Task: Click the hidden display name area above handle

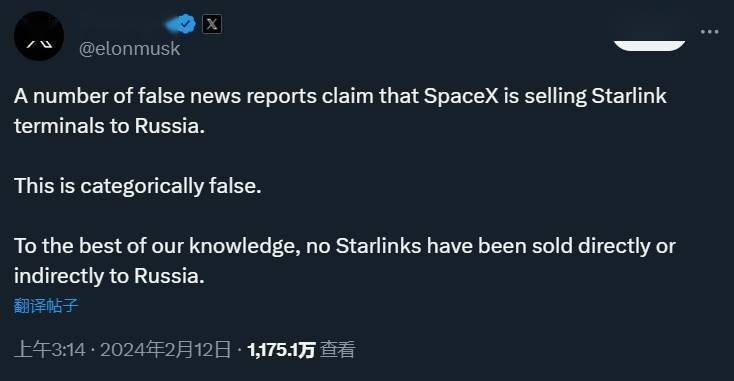Action: (x=123, y=23)
